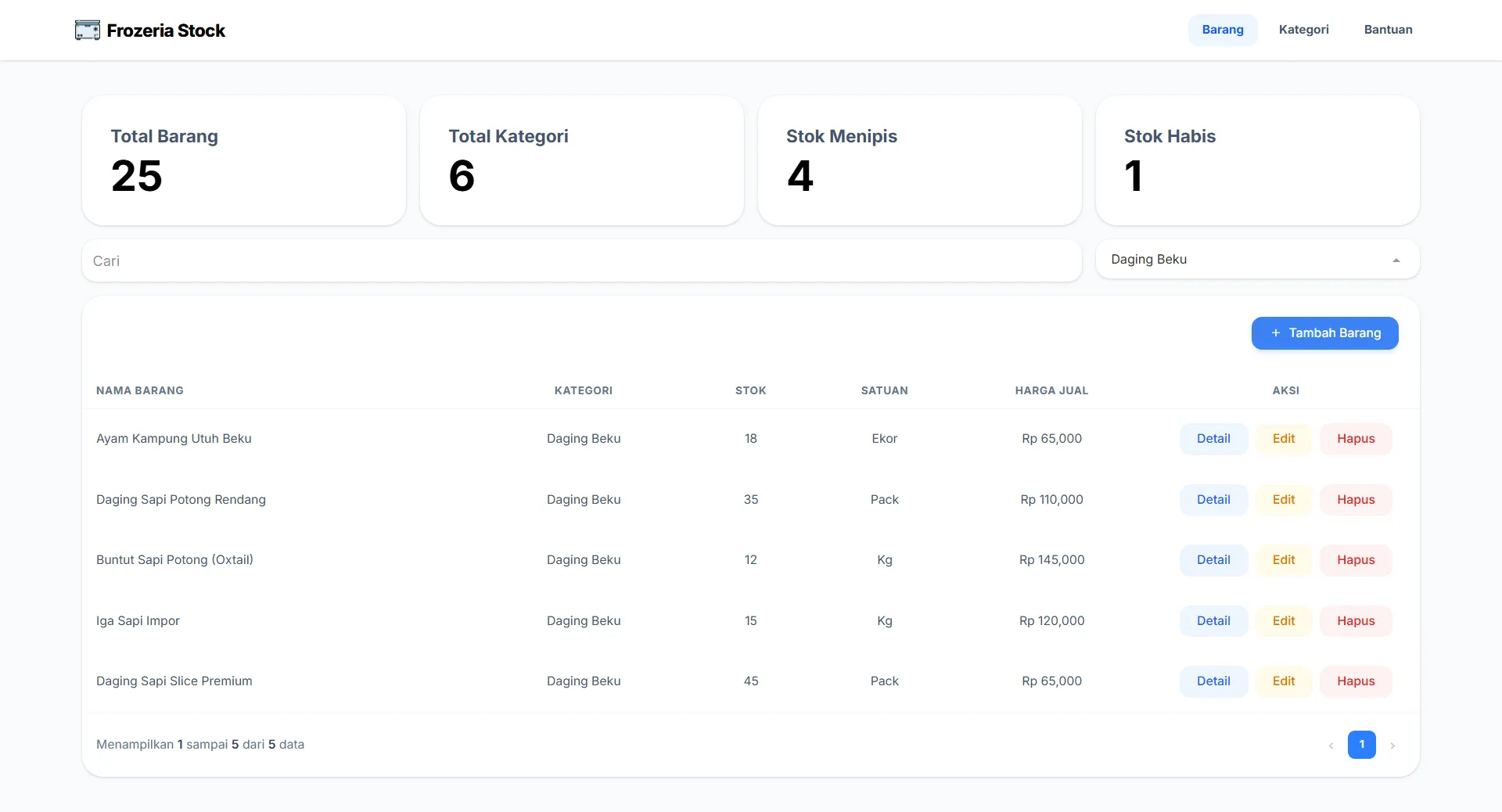Click the Tambah Barang button

pos(1324,333)
